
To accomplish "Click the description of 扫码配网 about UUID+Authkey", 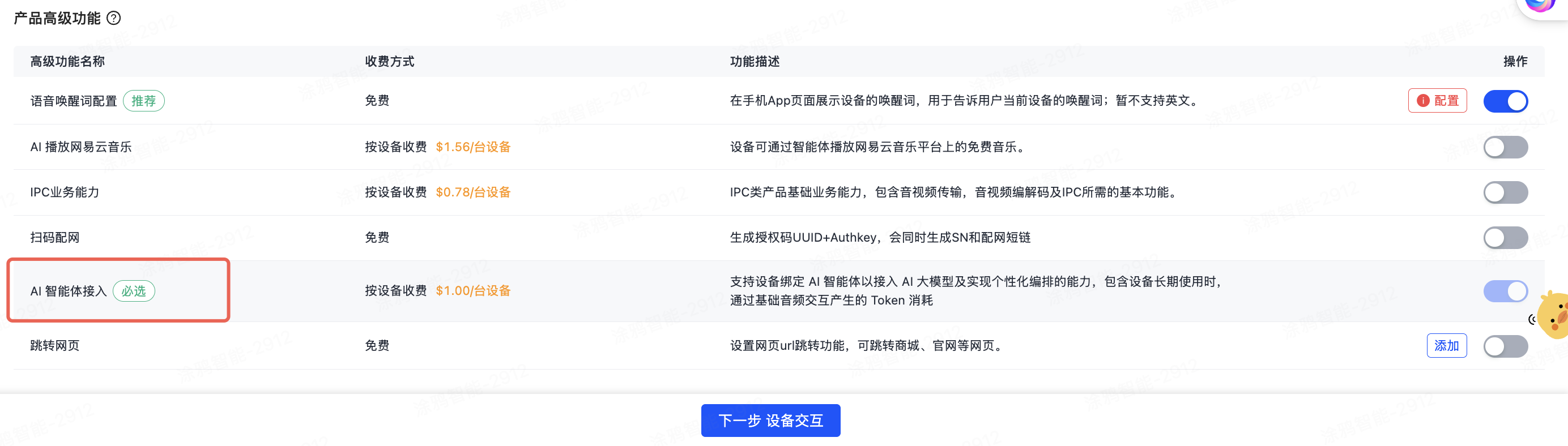I will (880, 237).
